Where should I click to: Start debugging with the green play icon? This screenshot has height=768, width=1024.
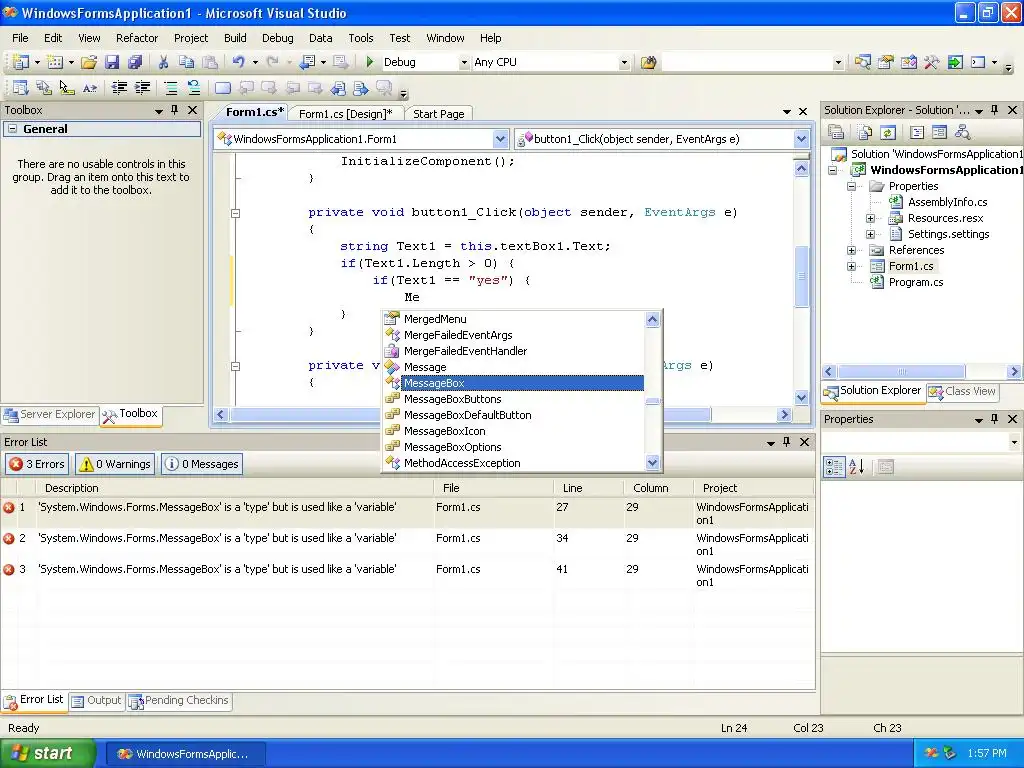[x=370, y=62]
